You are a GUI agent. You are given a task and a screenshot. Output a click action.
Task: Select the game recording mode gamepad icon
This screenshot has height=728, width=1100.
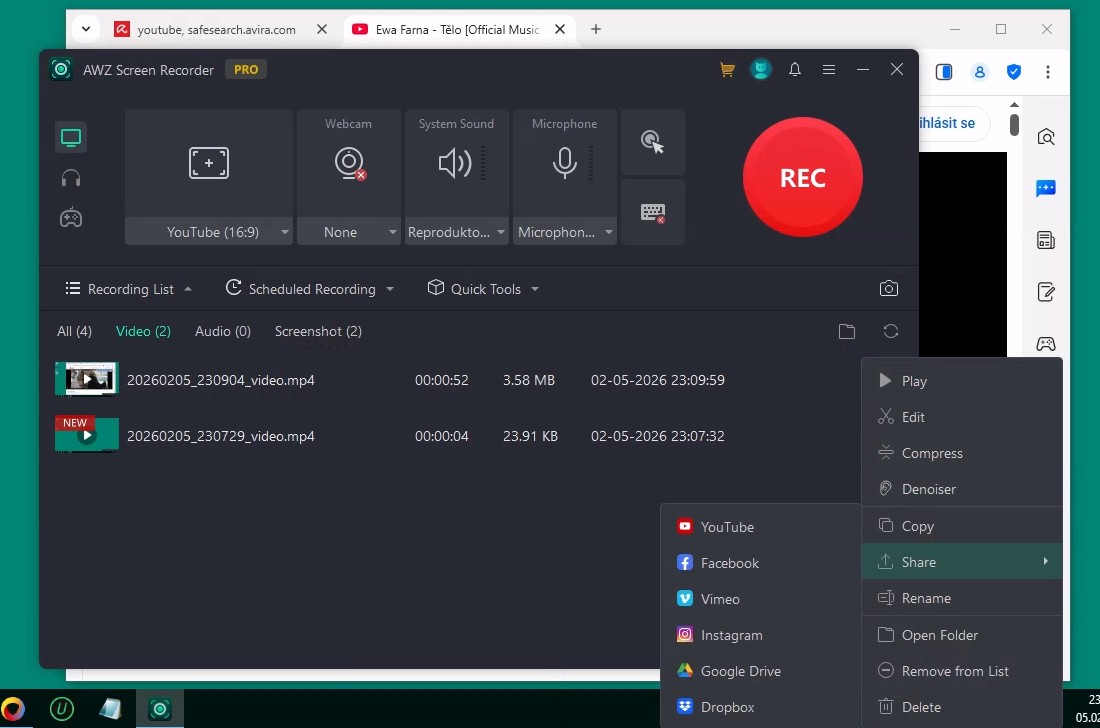coord(70,218)
